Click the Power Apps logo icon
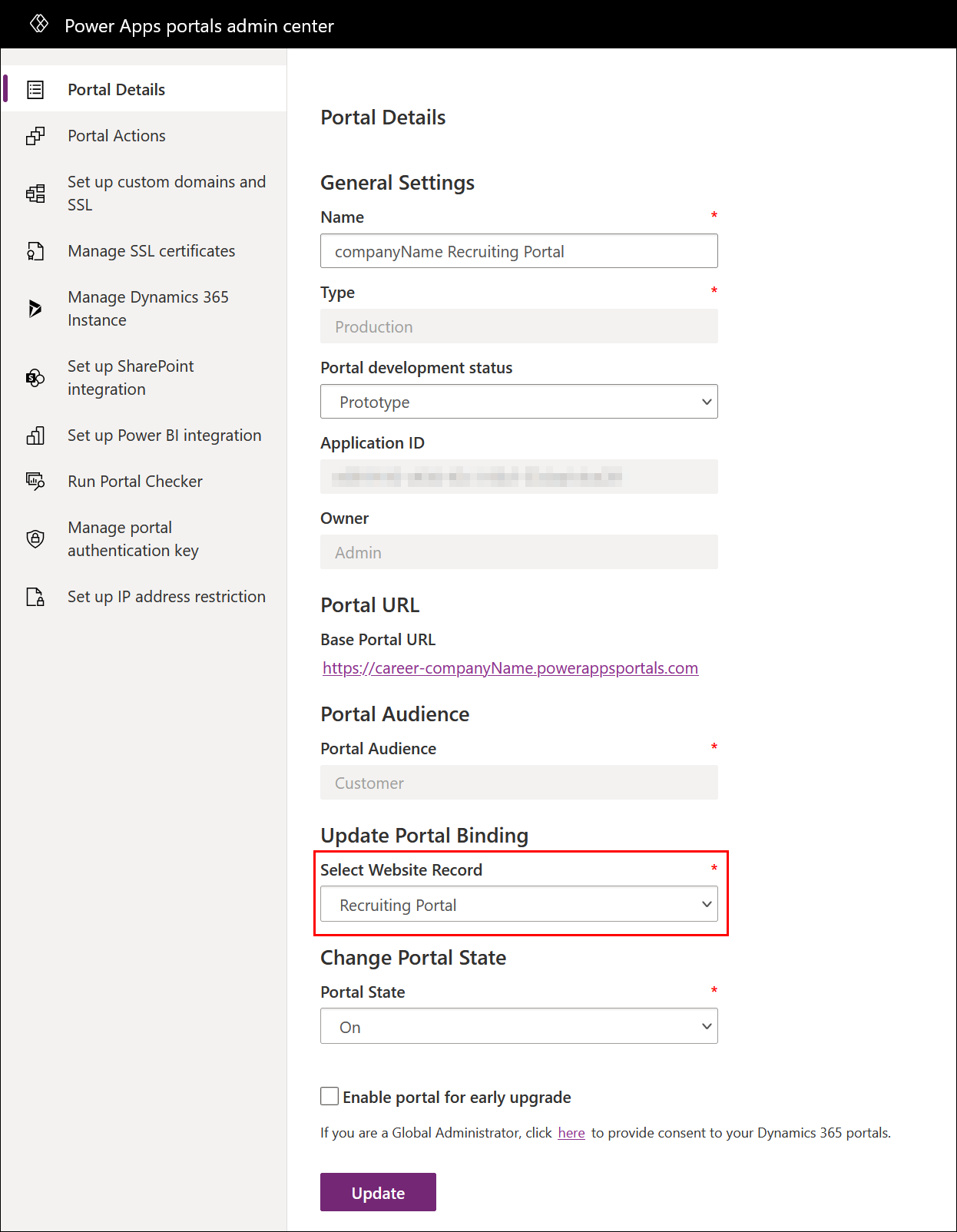957x1232 pixels. [38, 24]
